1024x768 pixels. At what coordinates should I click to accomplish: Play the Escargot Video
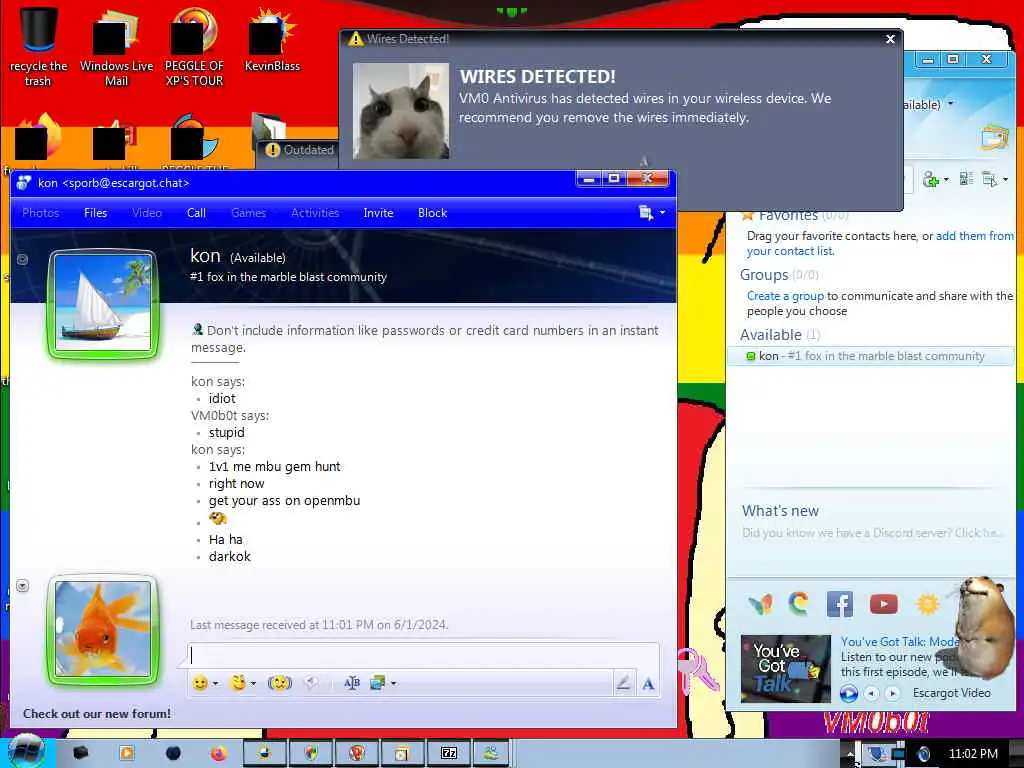tap(848, 693)
